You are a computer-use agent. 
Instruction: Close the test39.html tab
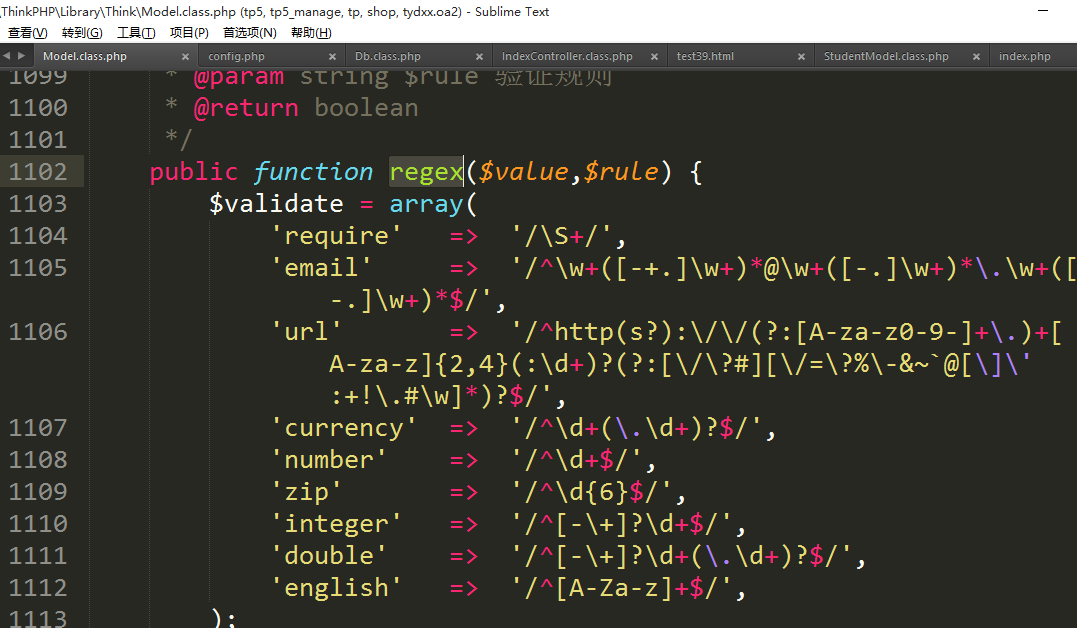pyautogui.click(x=801, y=57)
